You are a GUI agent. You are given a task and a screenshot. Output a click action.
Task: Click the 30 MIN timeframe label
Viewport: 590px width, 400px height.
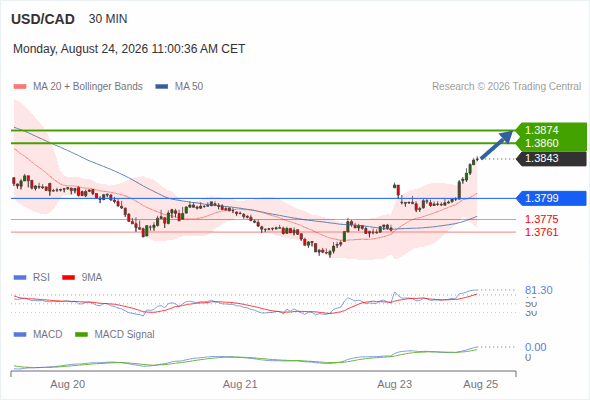pos(108,19)
